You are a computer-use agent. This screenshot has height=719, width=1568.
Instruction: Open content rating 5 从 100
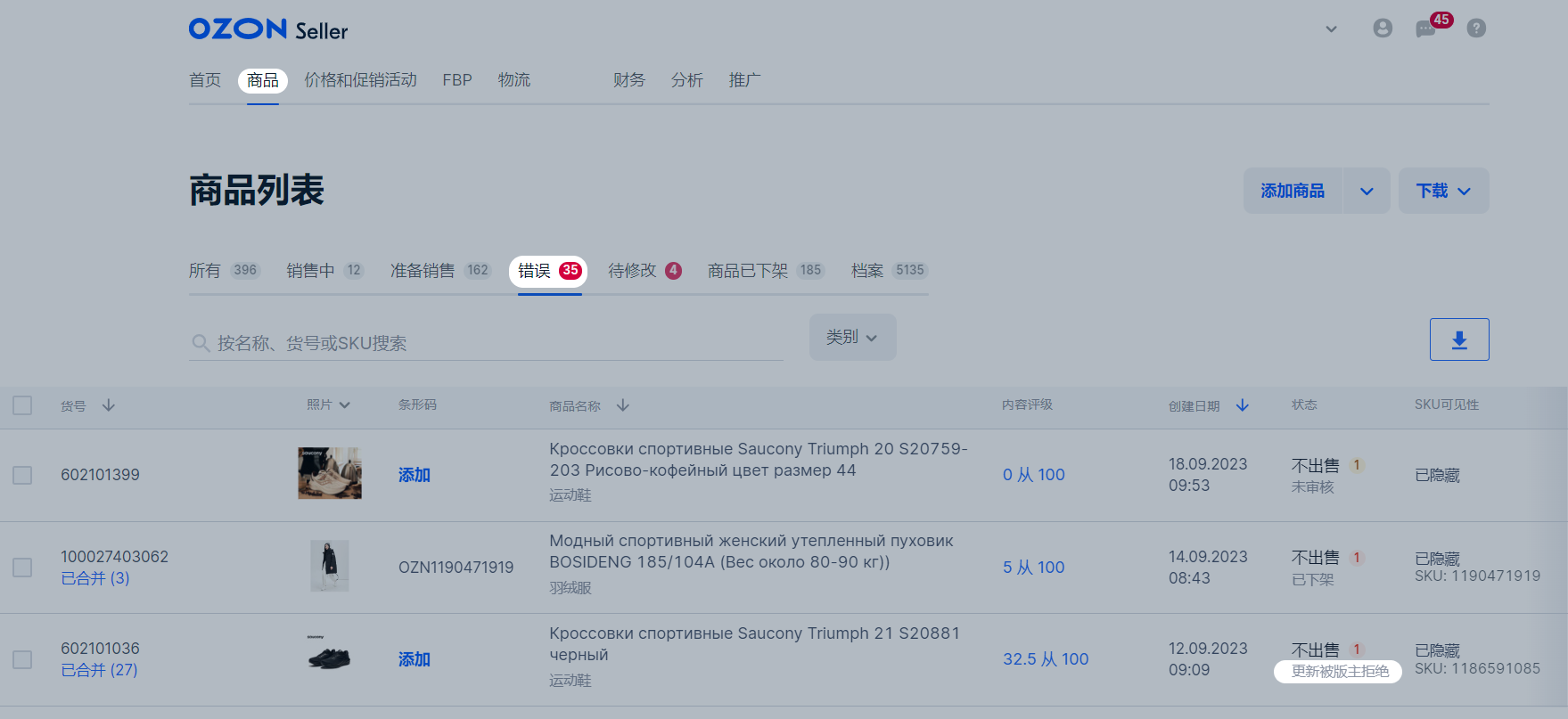click(1034, 568)
